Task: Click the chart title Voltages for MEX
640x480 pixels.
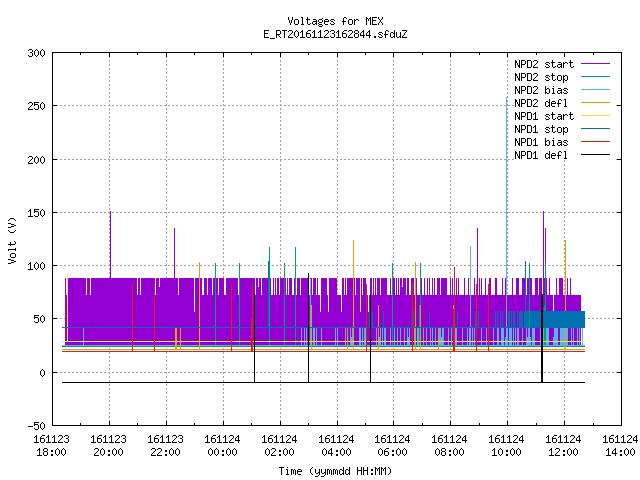Action: pyautogui.click(x=336, y=21)
